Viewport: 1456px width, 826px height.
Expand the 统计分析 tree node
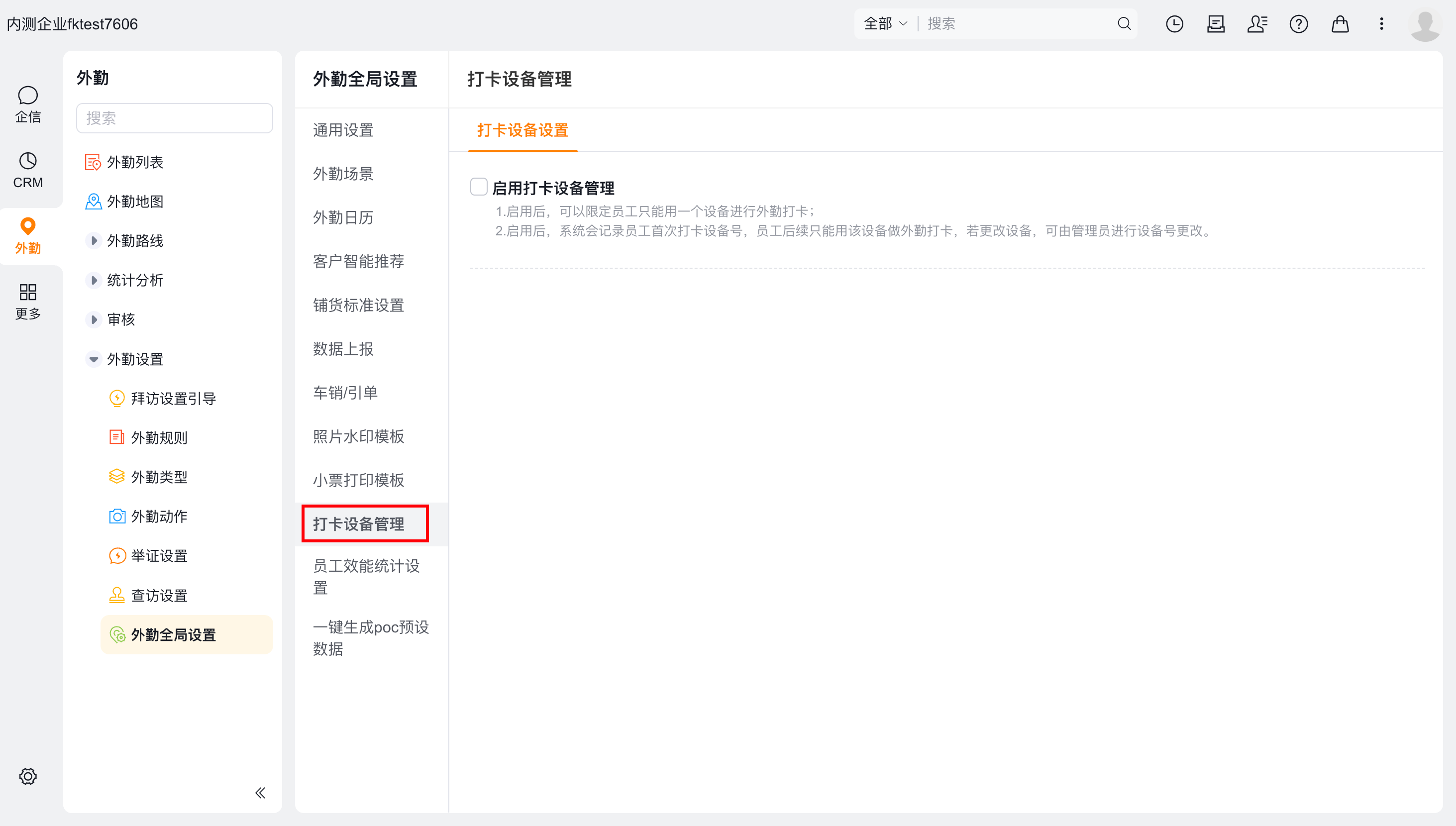click(x=94, y=280)
